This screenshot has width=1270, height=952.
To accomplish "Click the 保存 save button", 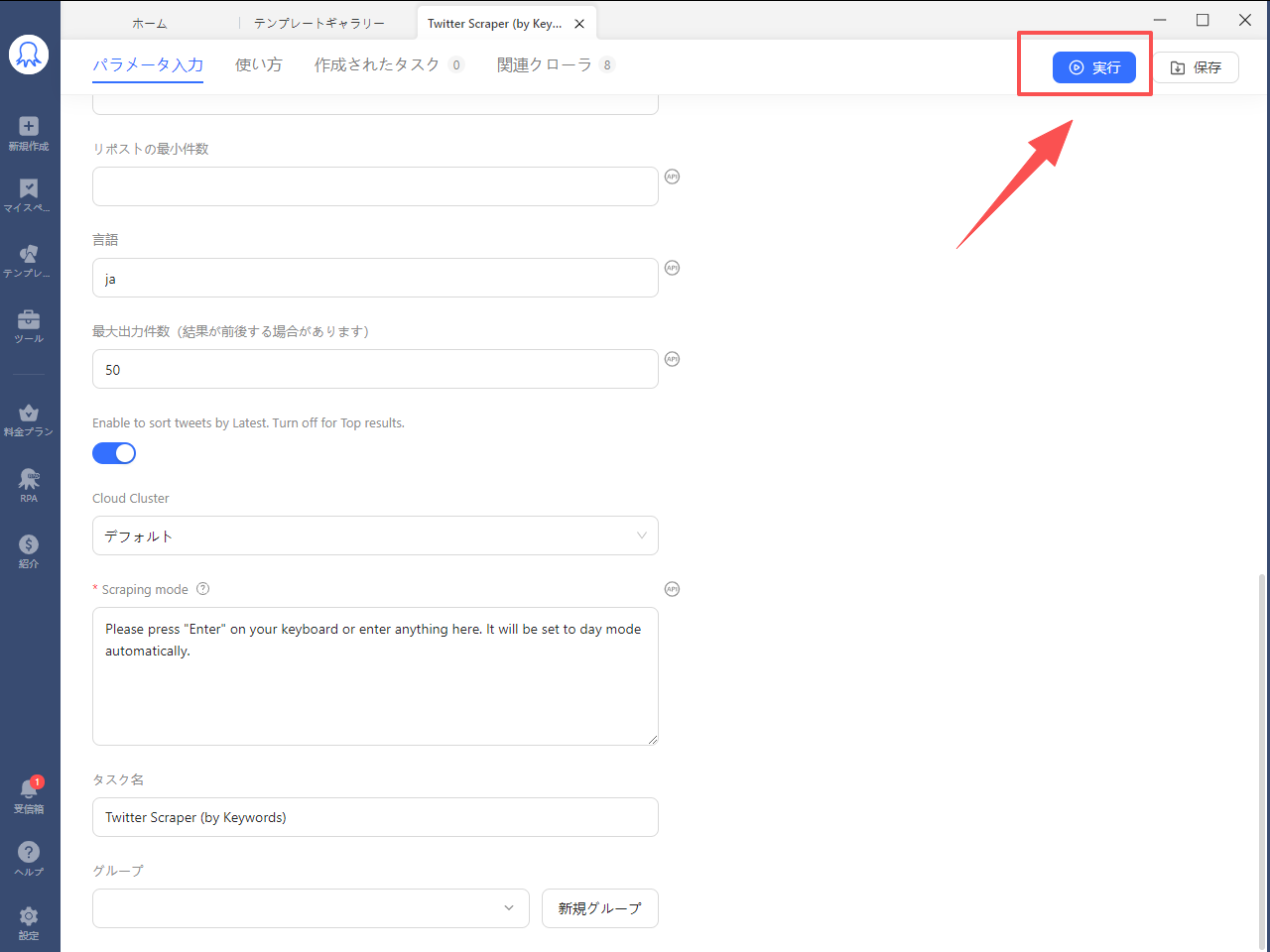I will coord(1196,67).
